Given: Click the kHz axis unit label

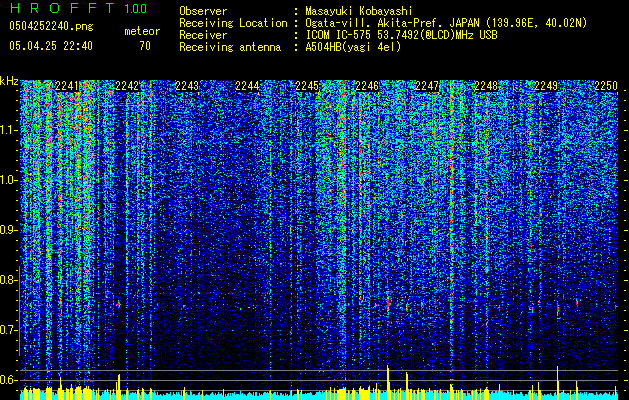Looking at the screenshot, I should point(9,81).
